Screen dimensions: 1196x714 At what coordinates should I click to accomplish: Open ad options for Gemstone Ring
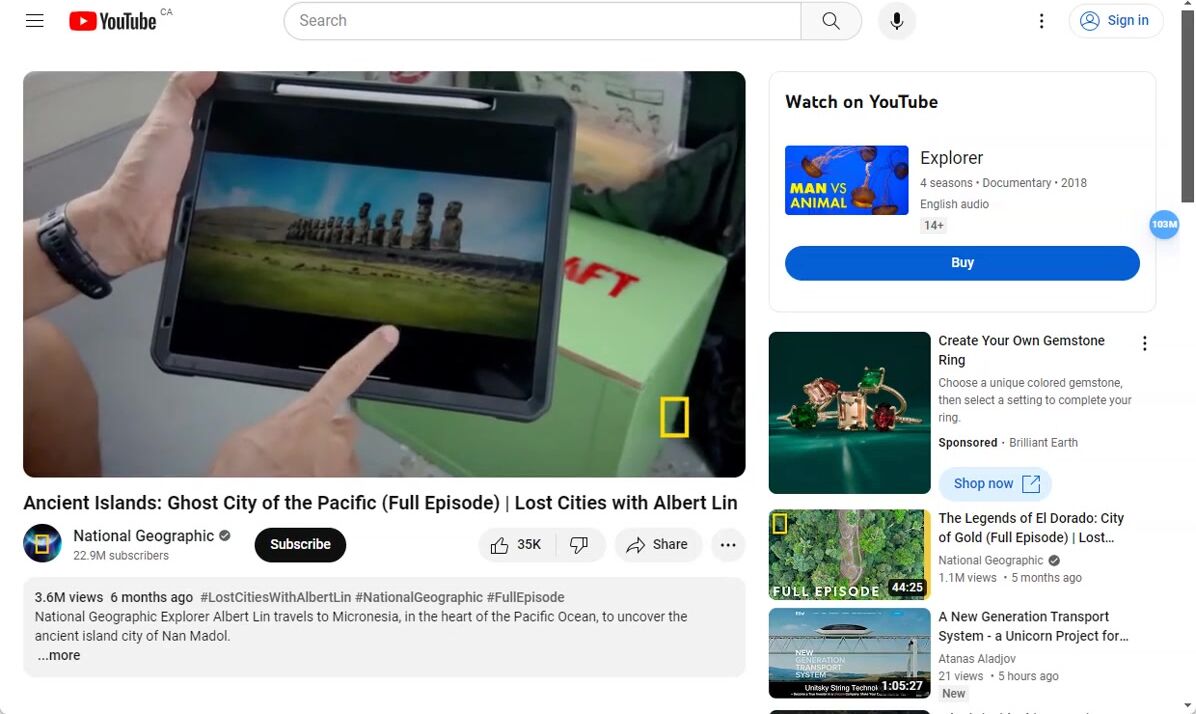1144,343
